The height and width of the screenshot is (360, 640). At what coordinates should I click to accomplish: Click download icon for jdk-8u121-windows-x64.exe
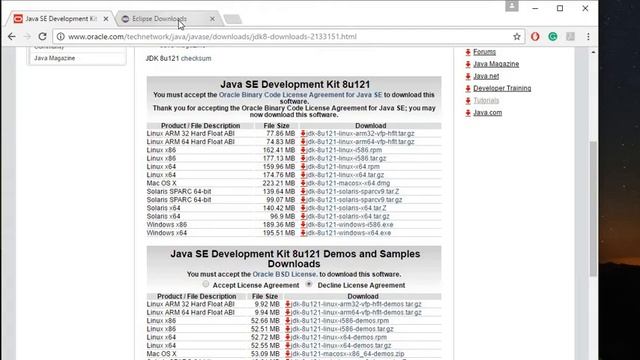pos(303,233)
